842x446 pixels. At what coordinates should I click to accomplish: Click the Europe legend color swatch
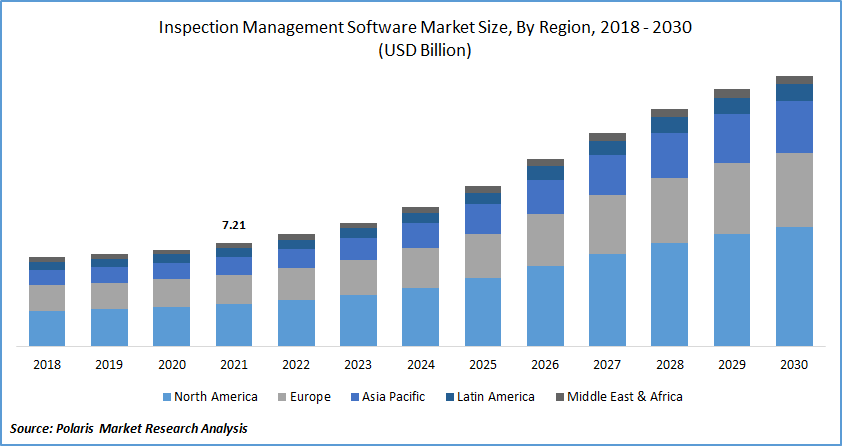pos(282,397)
